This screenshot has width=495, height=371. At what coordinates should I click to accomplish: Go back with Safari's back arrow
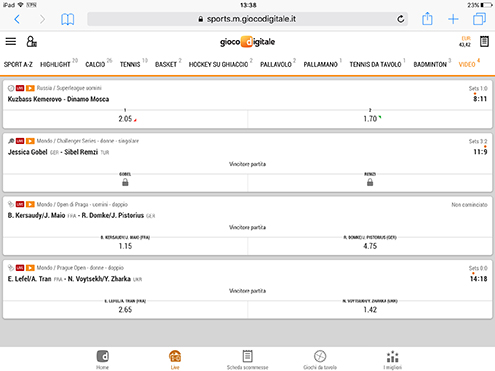(17, 19)
